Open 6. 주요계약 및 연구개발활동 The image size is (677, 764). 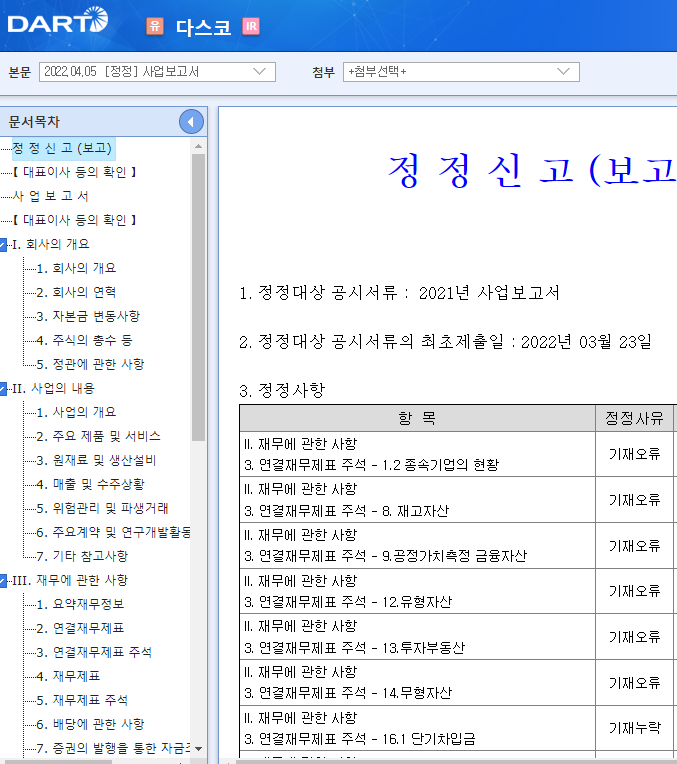[x=113, y=532]
